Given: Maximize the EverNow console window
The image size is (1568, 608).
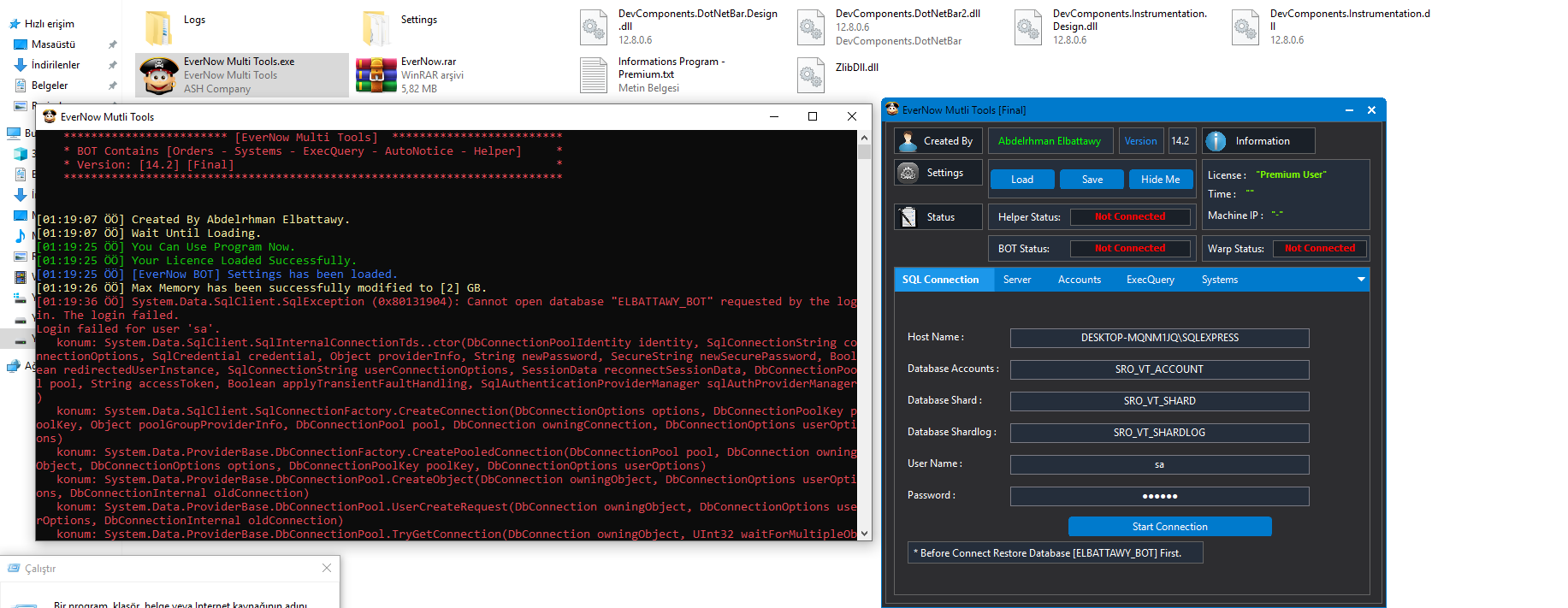Looking at the screenshot, I should (813, 116).
